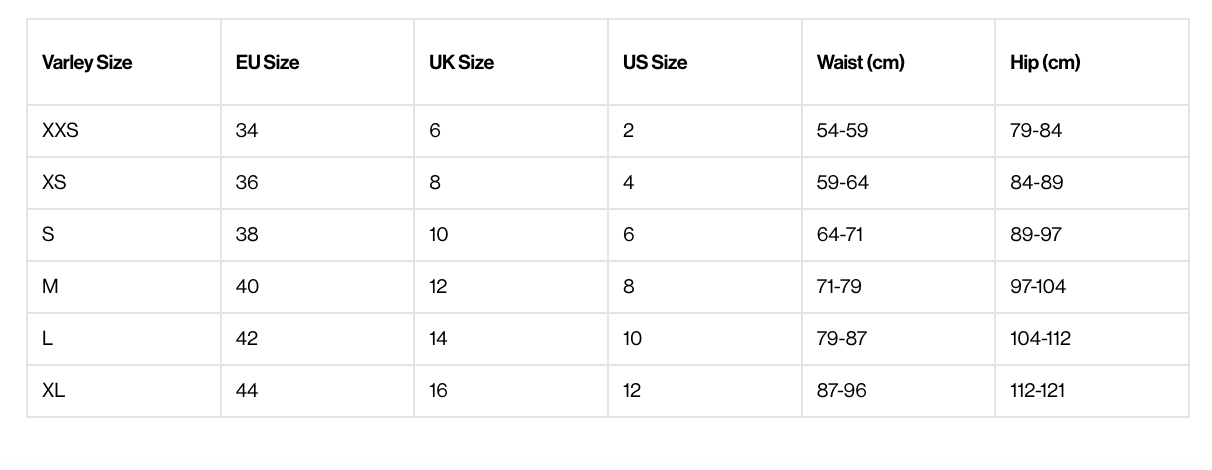Click the Waist (cm) column header
This screenshot has width=1212, height=470.
click(860, 62)
